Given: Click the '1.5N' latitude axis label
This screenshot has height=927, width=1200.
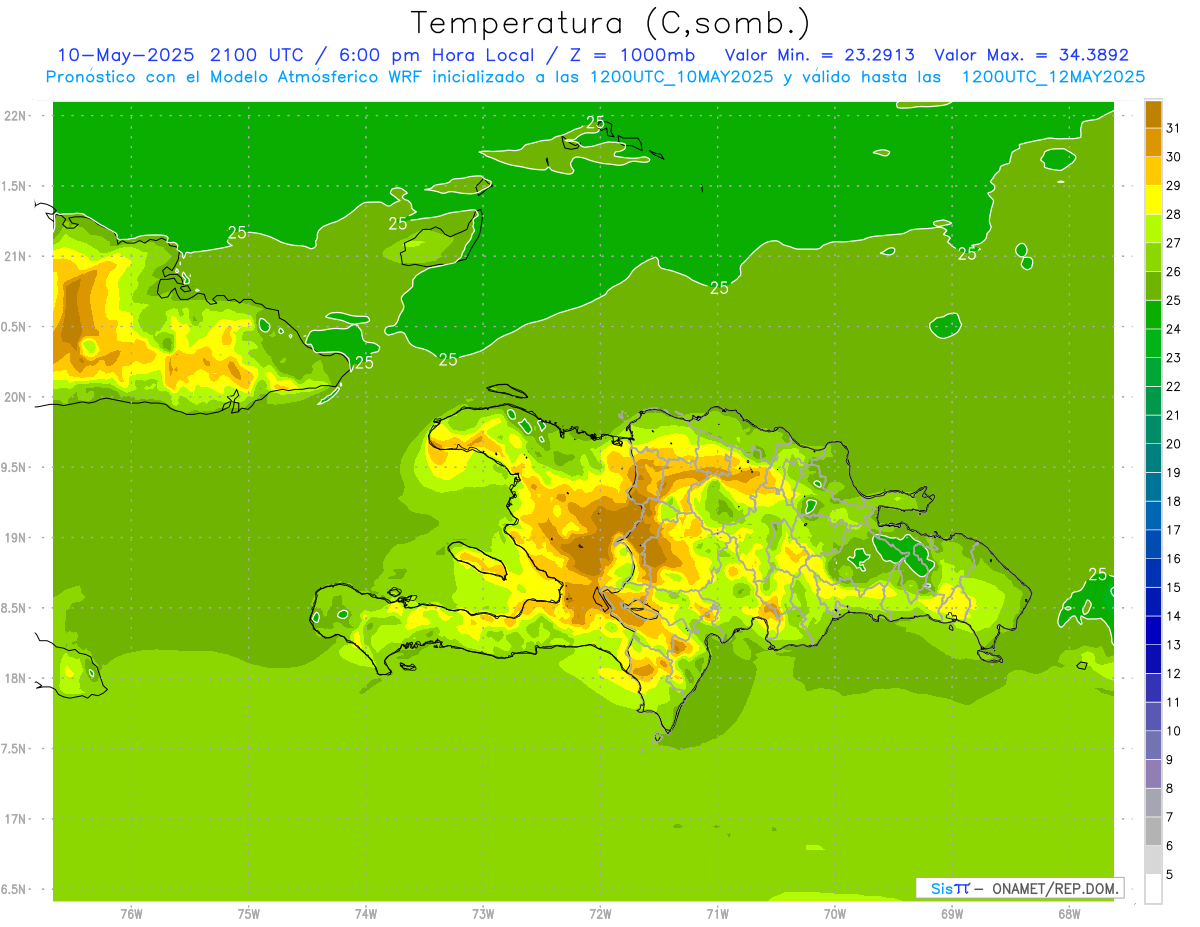Looking at the screenshot, I should tap(16, 186).
